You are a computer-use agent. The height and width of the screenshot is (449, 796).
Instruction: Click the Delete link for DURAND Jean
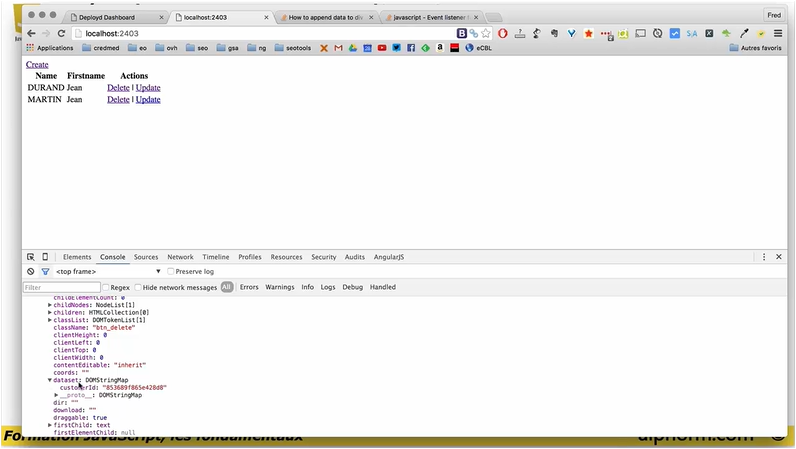coord(118,88)
